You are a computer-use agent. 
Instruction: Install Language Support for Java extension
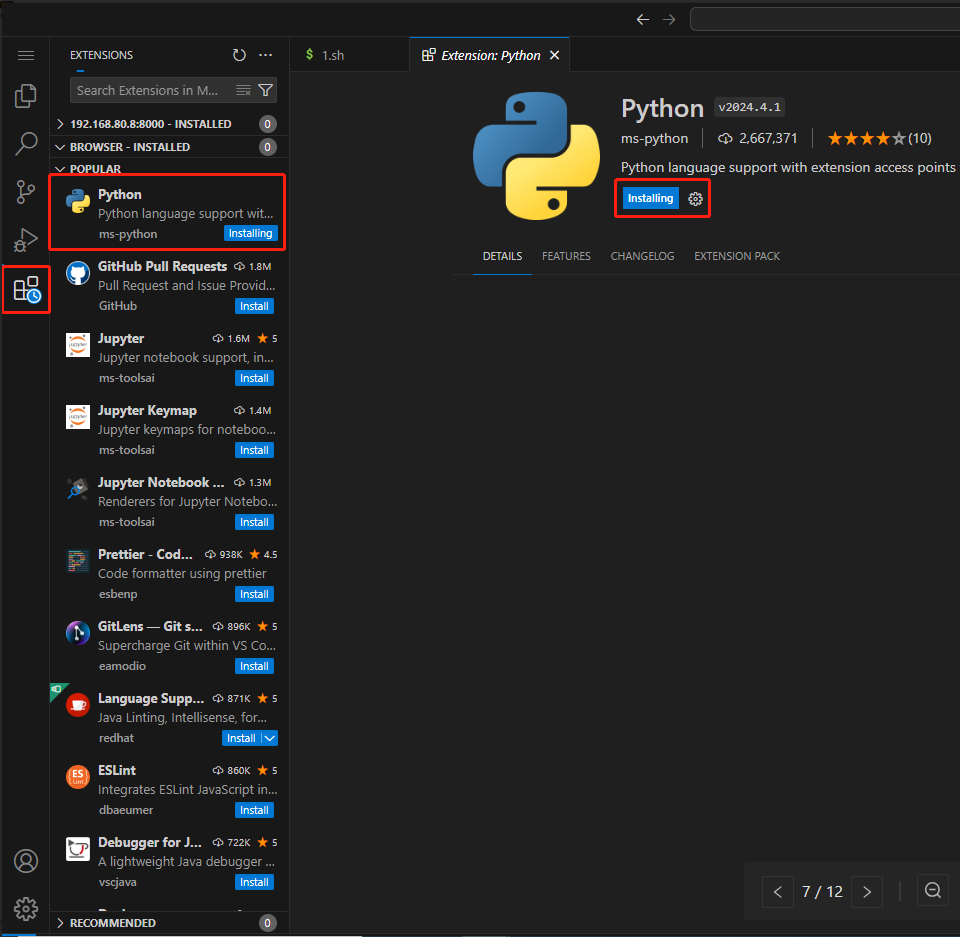tap(241, 738)
